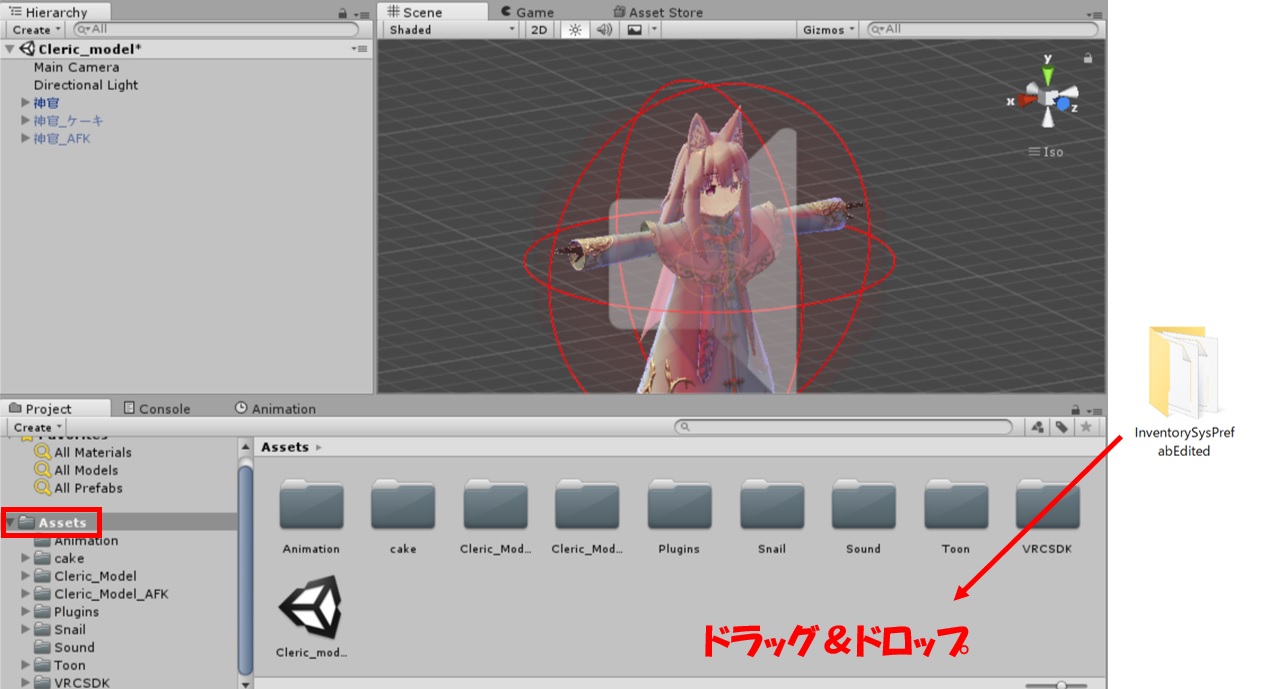Click the green Y axis gizmo cone

[1047, 75]
